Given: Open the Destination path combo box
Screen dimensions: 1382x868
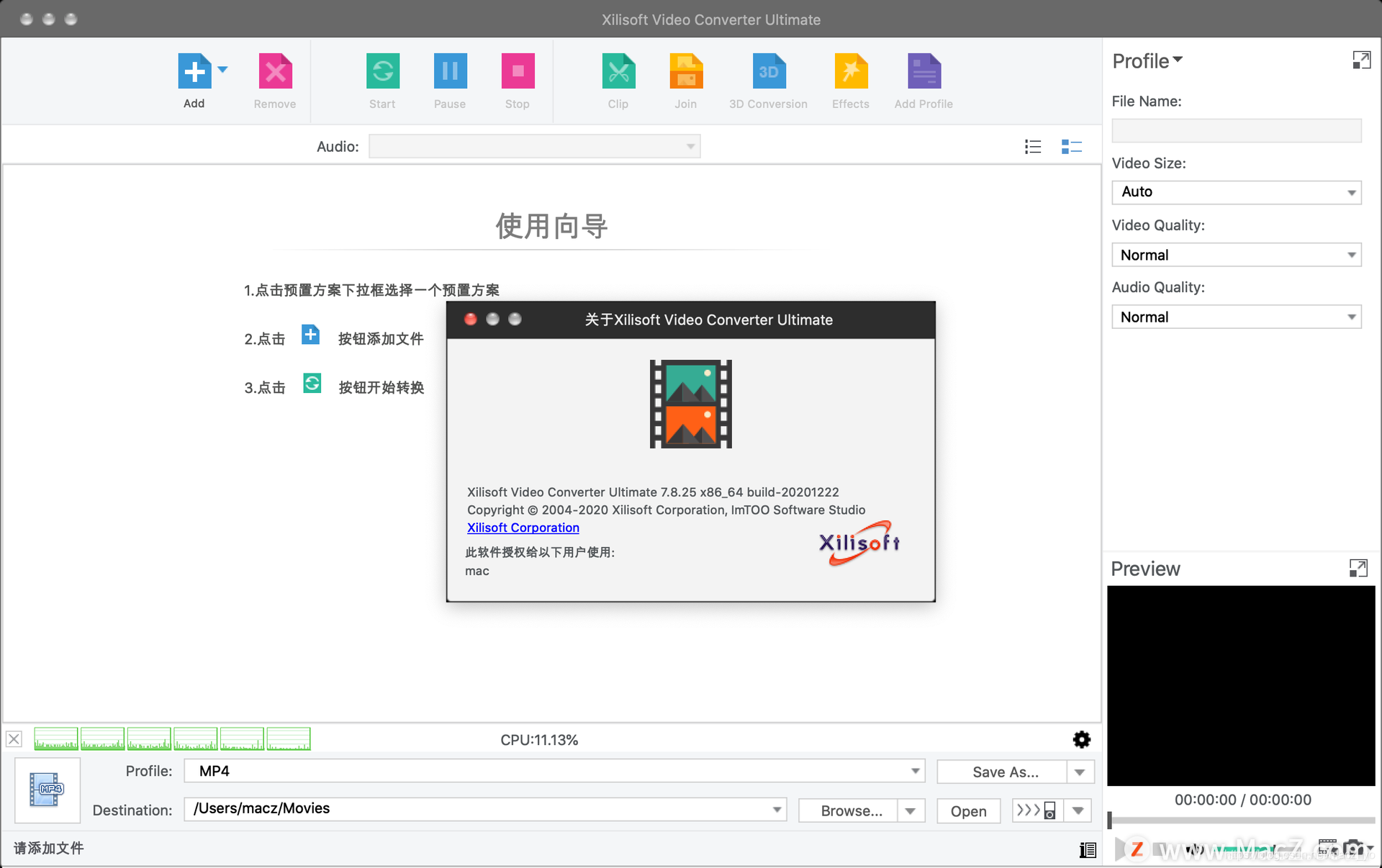Looking at the screenshot, I should (x=485, y=809).
